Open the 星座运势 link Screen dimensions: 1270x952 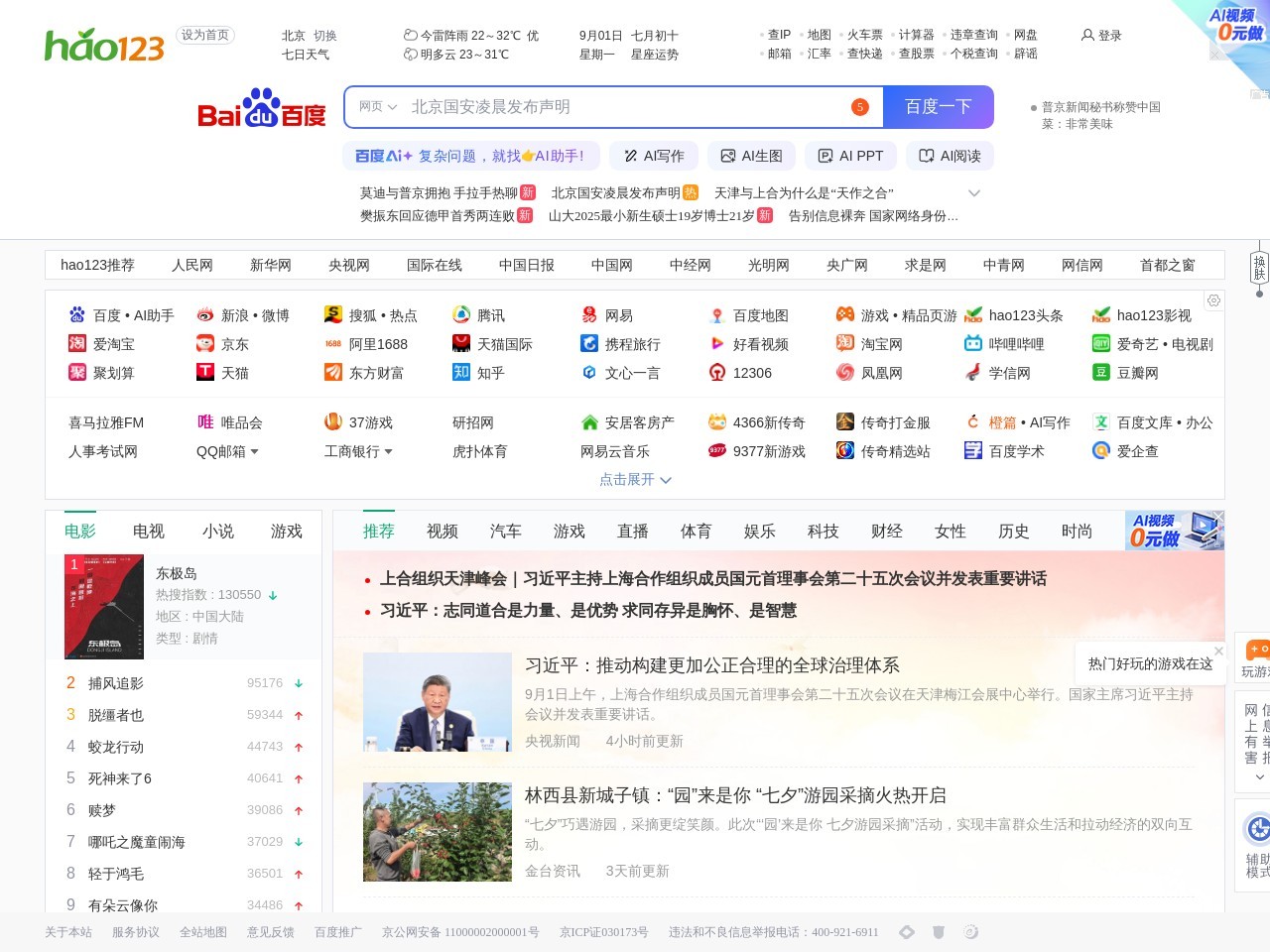point(655,55)
